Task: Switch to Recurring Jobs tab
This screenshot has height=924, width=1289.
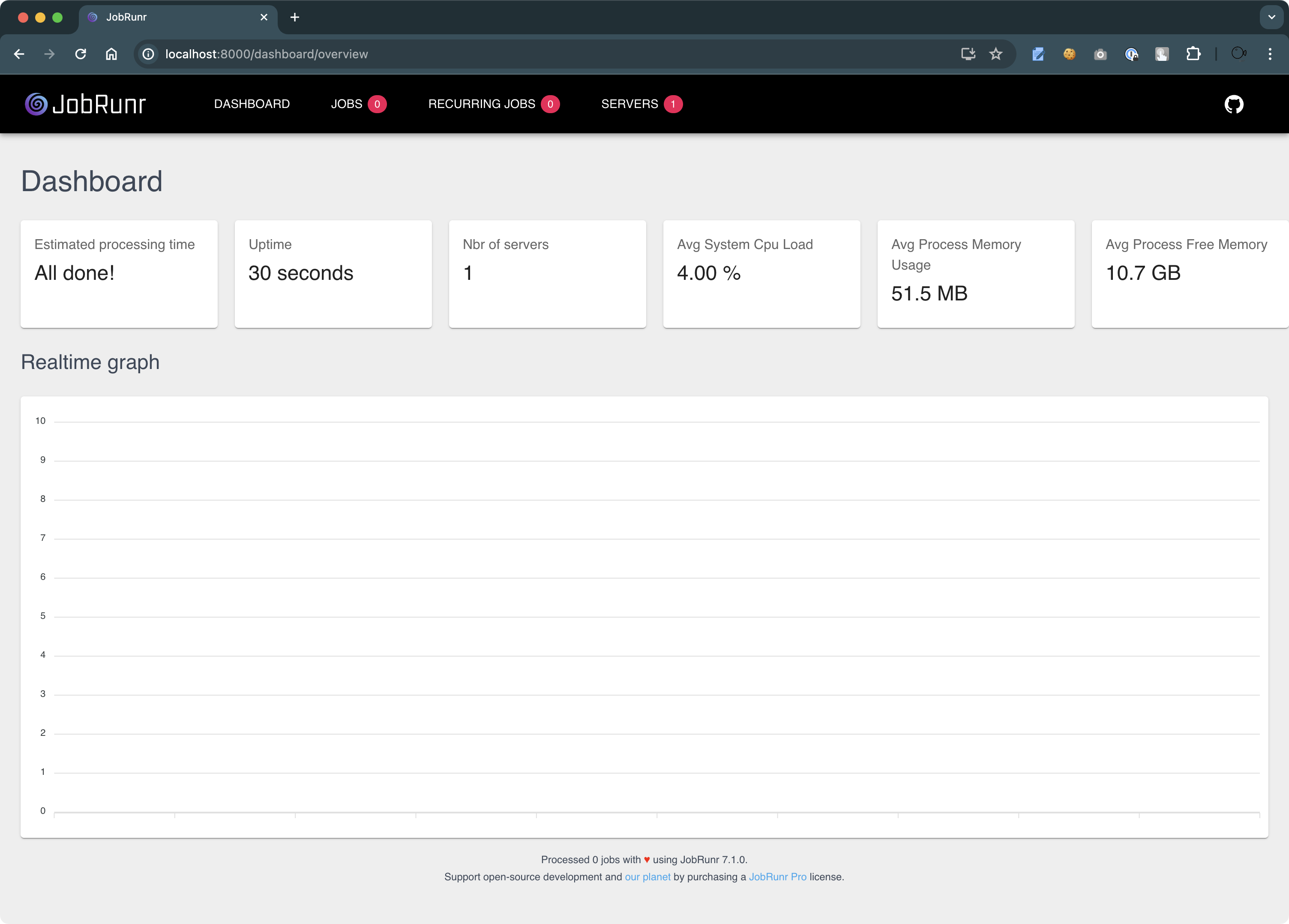Action: coord(481,104)
